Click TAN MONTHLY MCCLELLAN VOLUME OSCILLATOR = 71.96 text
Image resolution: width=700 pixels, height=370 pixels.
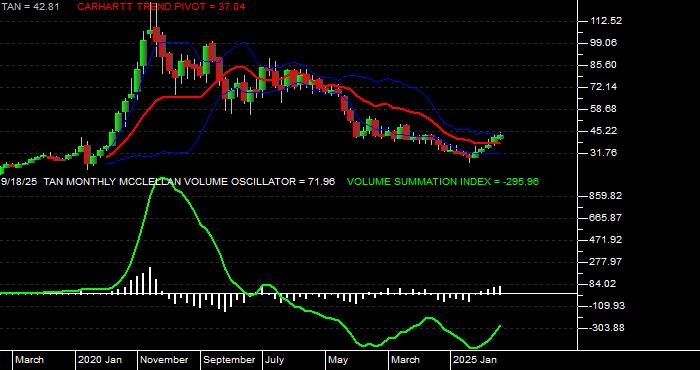(x=189, y=182)
